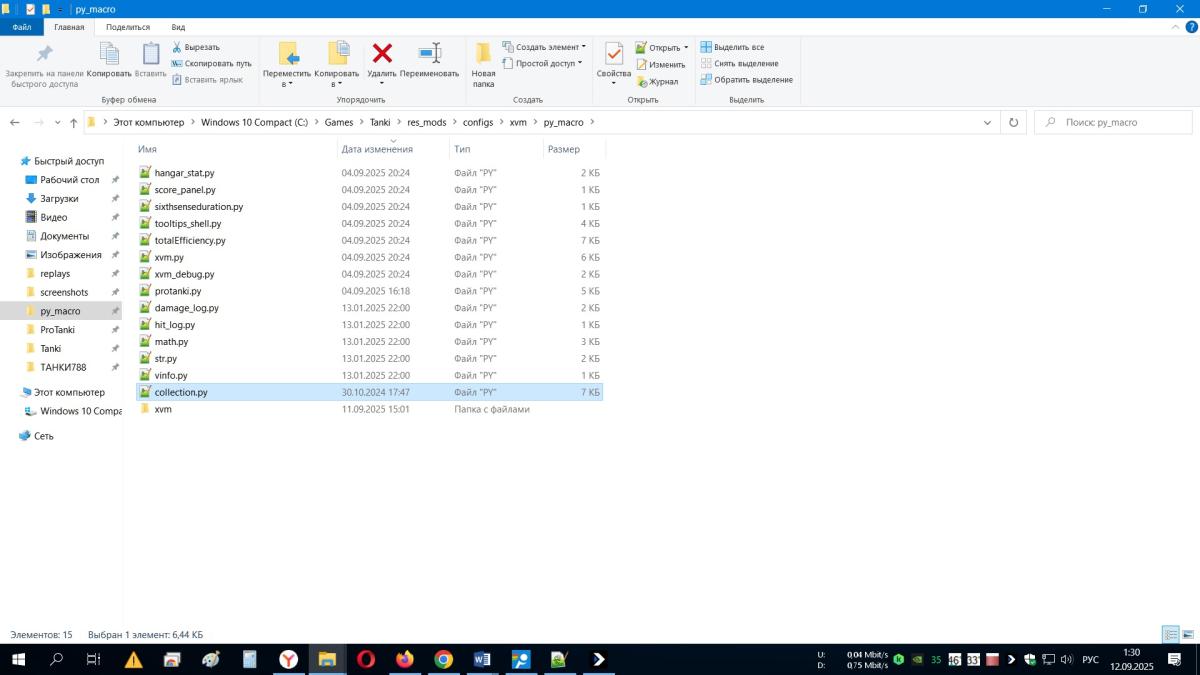Click the Cut (Вырезать) scissors icon

coord(177,47)
